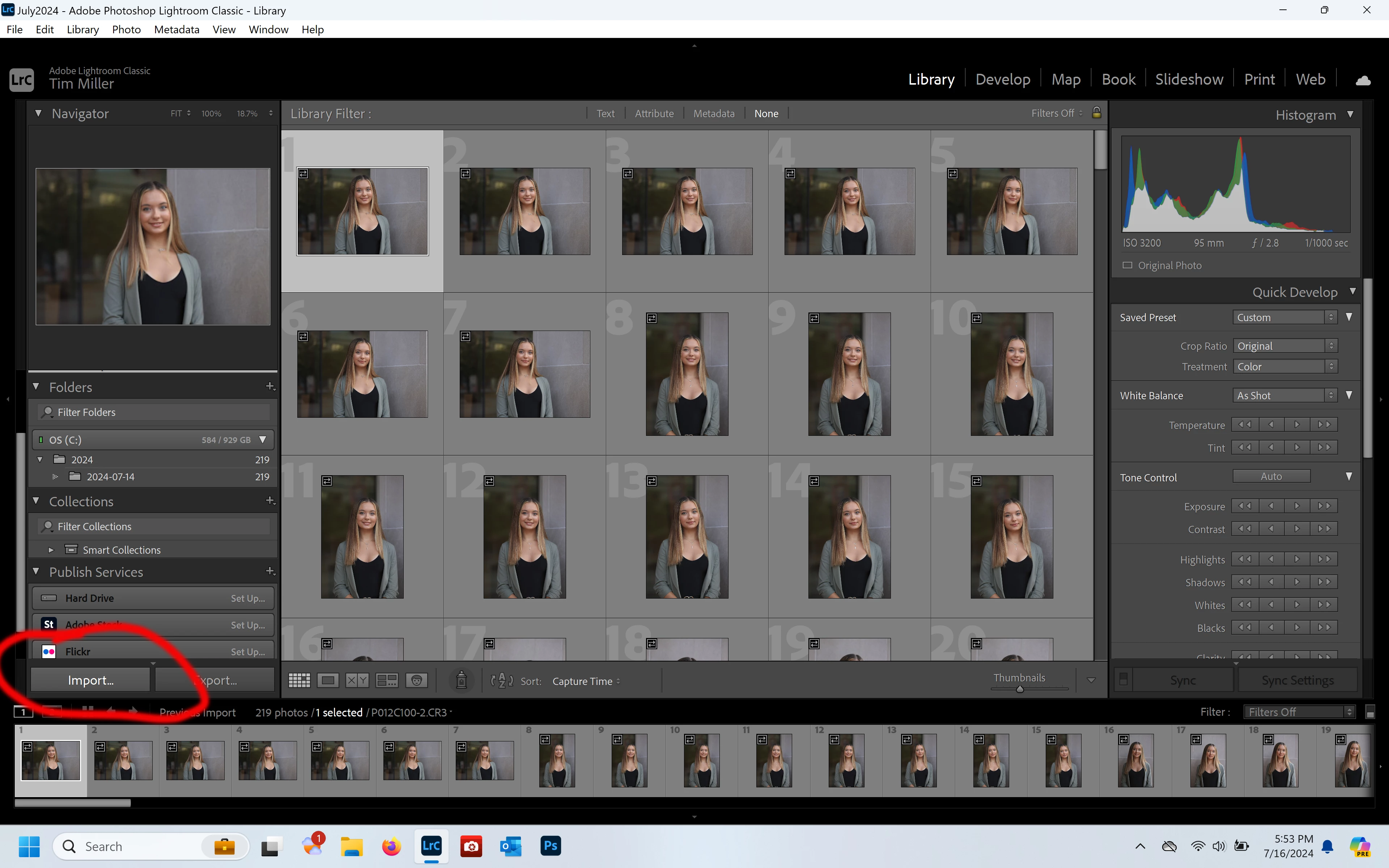Toggle sort direction A-Z icon
The width and height of the screenshot is (1389, 868).
[x=502, y=681]
